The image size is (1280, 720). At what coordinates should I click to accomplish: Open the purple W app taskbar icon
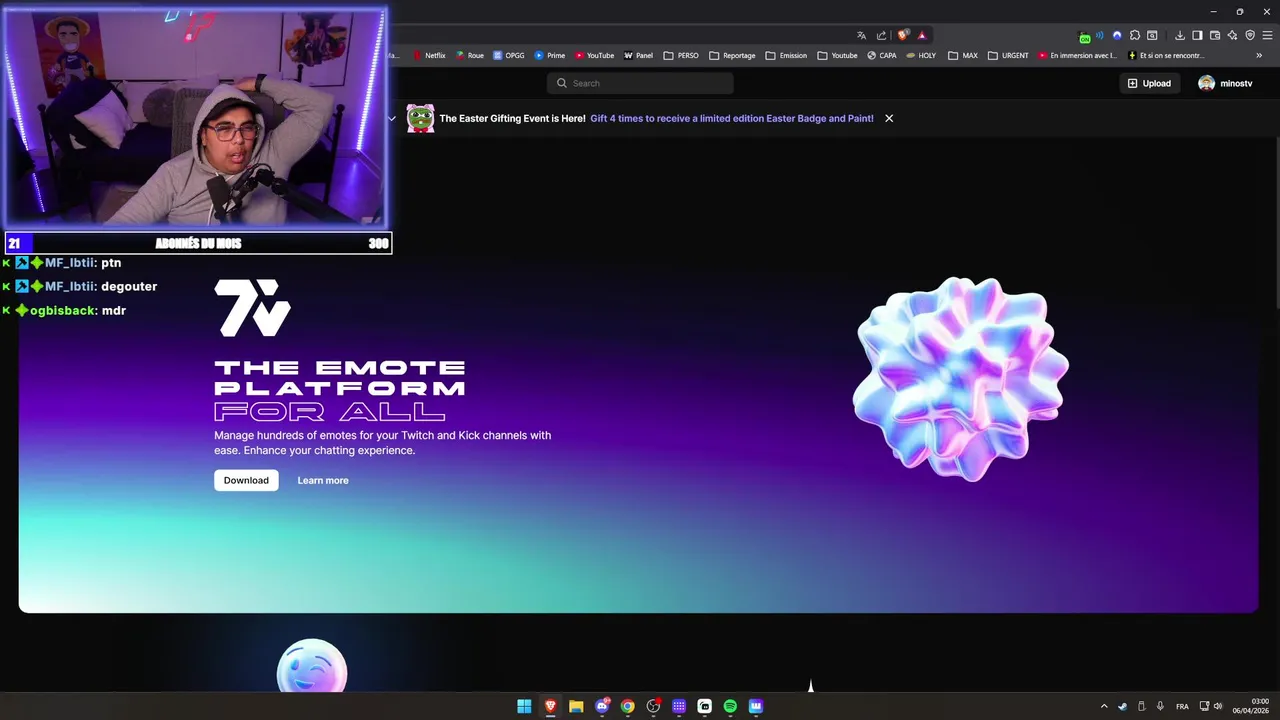756,706
